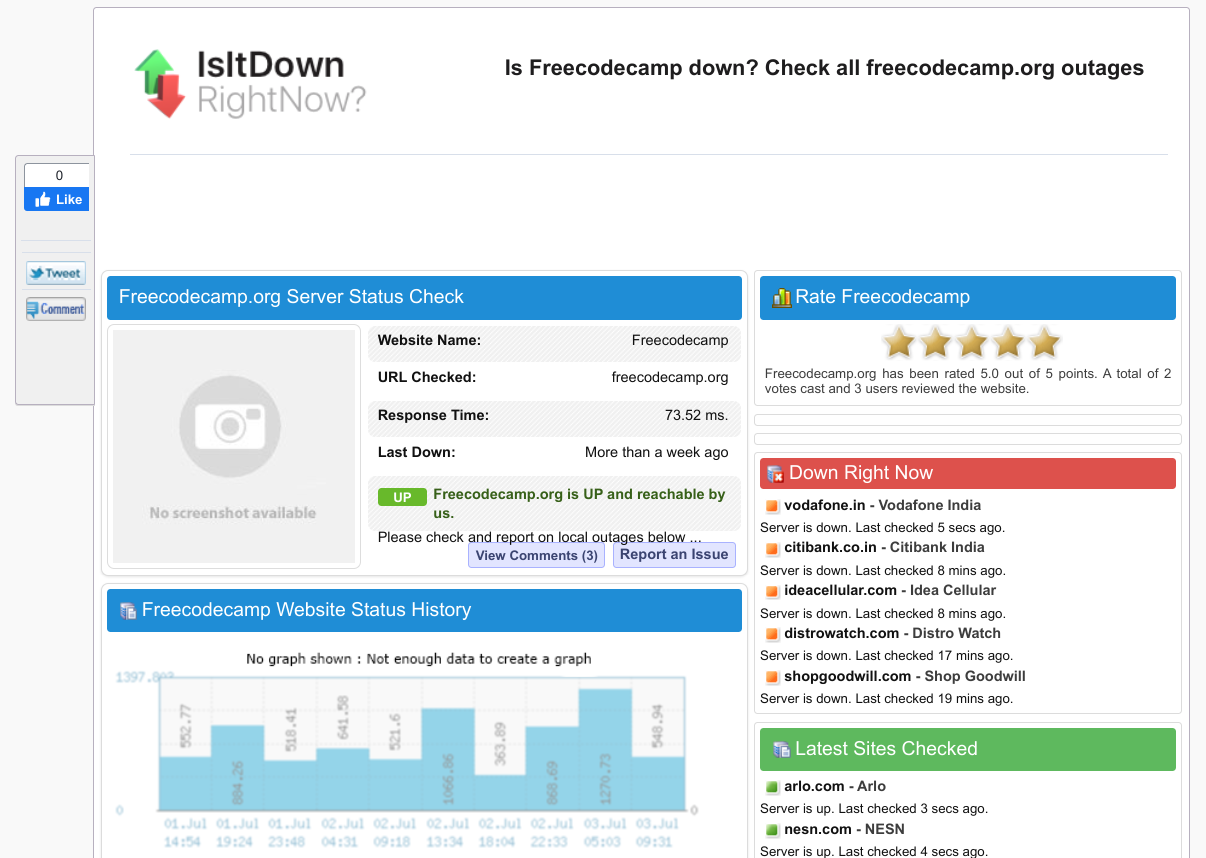Image resolution: width=1206 pixels, height=858 pixels.
Task: Click Report an Issue button
Action: (x=674, y=554)
